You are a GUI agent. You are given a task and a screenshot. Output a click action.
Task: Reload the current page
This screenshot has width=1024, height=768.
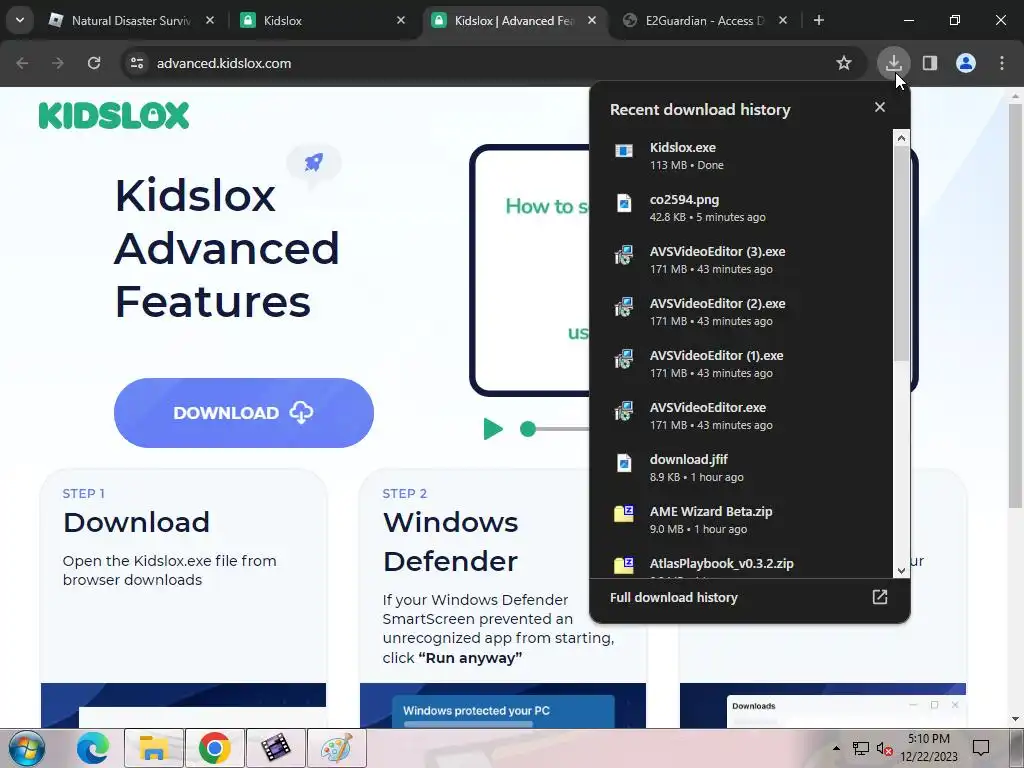[94, 63]
